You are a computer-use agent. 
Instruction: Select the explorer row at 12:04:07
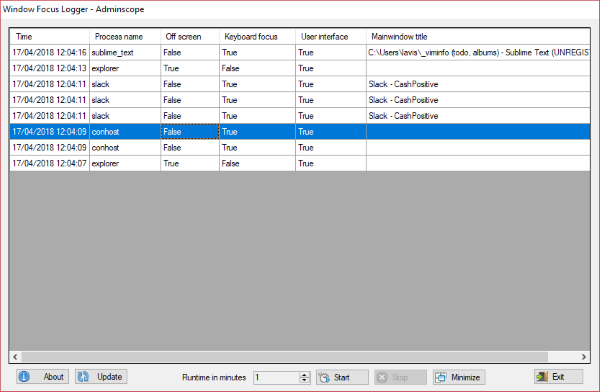click(x=300, y=163)
